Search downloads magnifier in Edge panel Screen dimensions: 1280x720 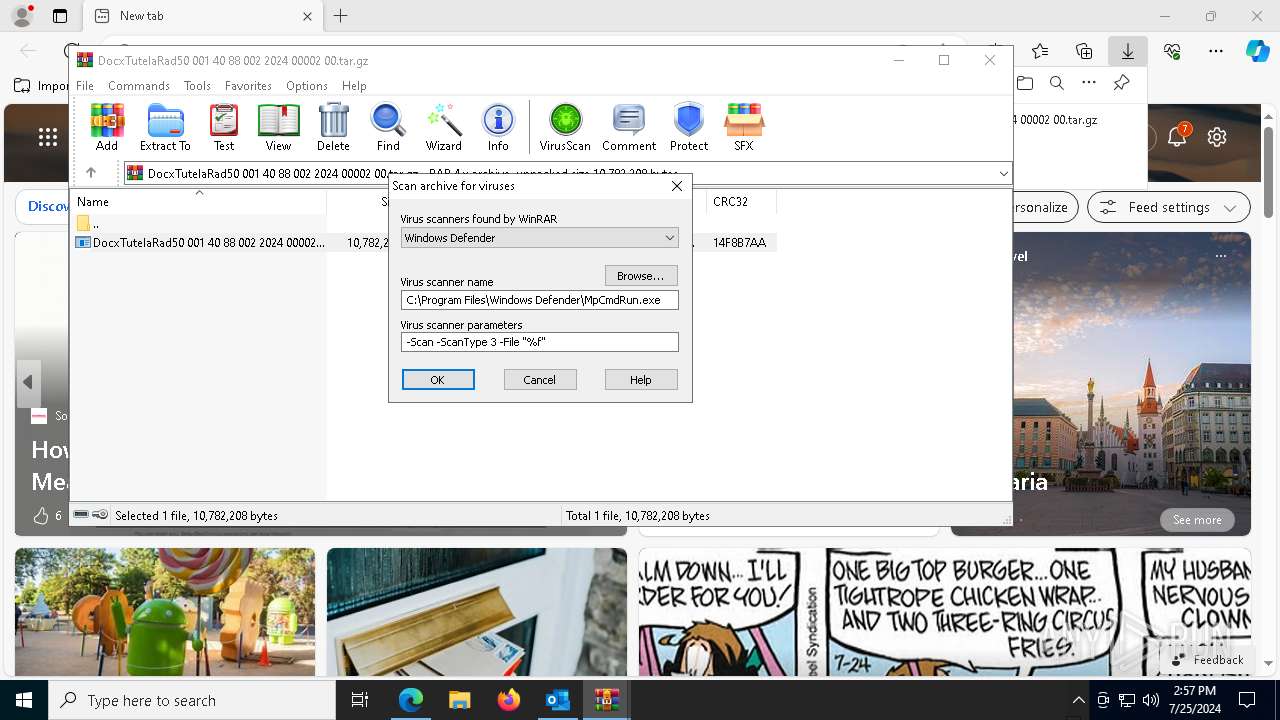point(1057,83)
